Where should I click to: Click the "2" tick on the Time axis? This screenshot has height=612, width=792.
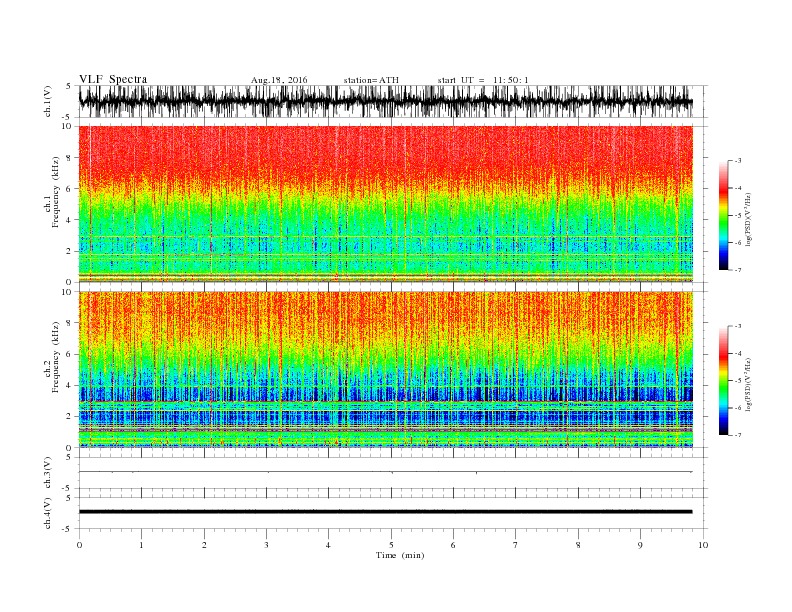tap(204, 545)
